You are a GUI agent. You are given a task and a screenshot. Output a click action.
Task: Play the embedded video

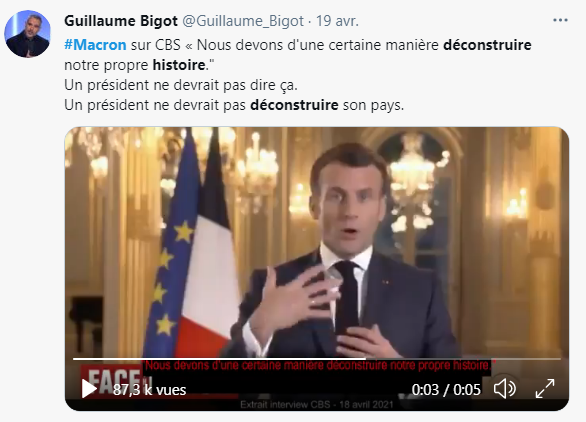(89, 389)
